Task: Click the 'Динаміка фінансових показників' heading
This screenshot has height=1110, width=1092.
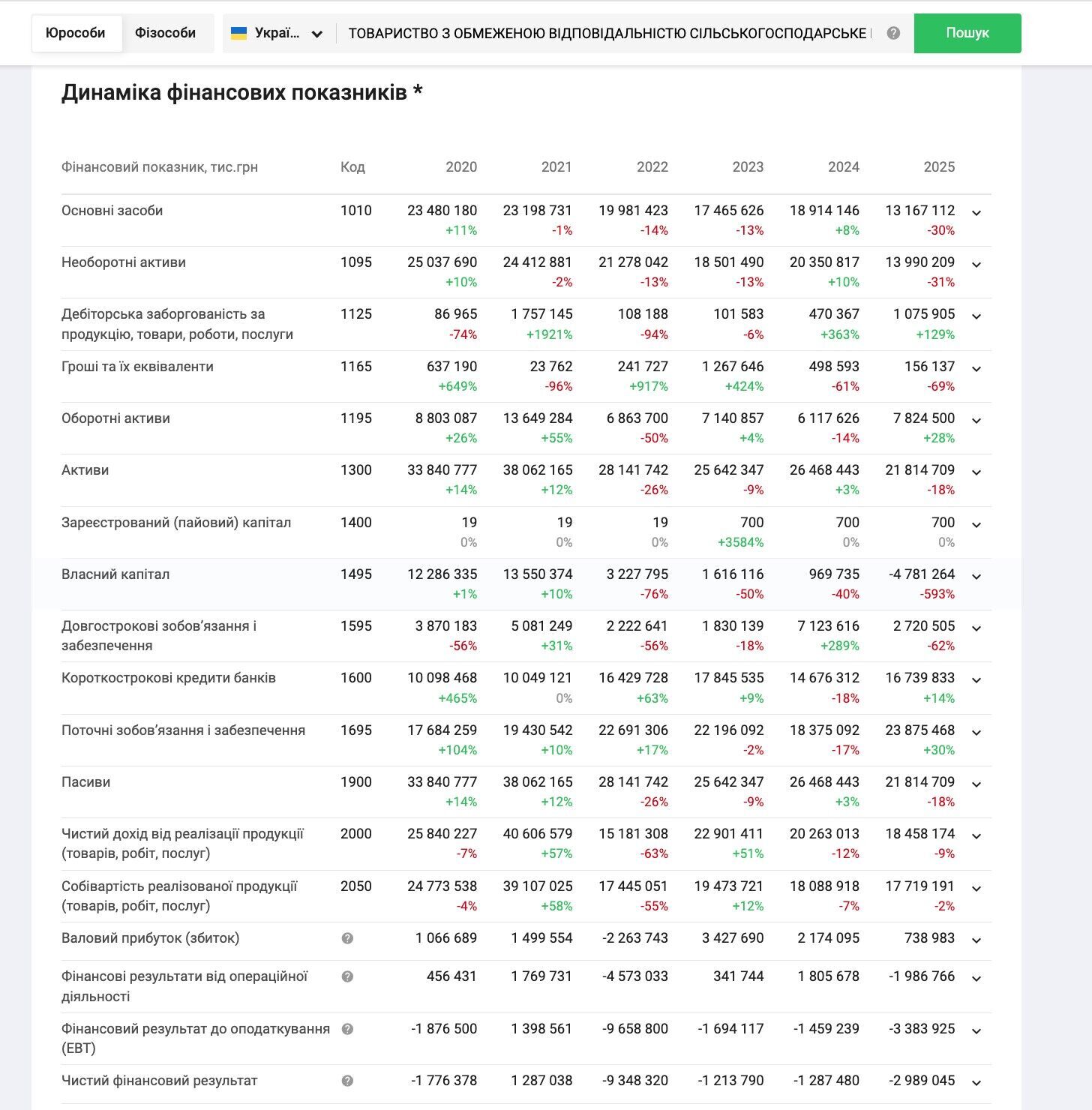Action: (242, 92)
